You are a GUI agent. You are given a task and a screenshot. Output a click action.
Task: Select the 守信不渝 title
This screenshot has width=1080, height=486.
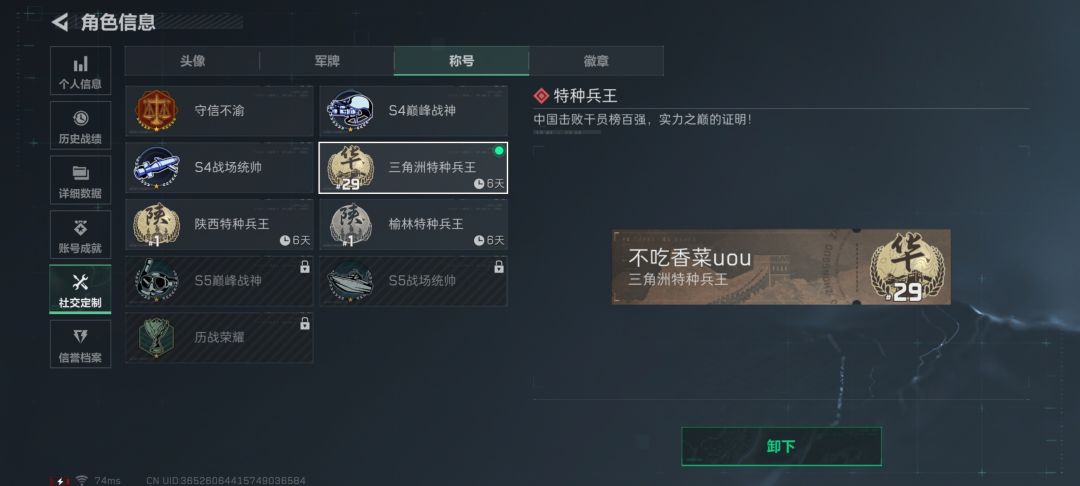[x=219, y=111]
